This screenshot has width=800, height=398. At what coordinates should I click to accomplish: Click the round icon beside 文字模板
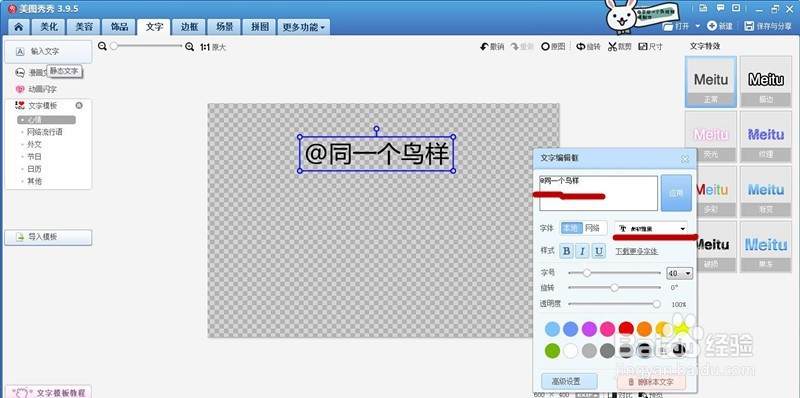[x=79, y=106]
